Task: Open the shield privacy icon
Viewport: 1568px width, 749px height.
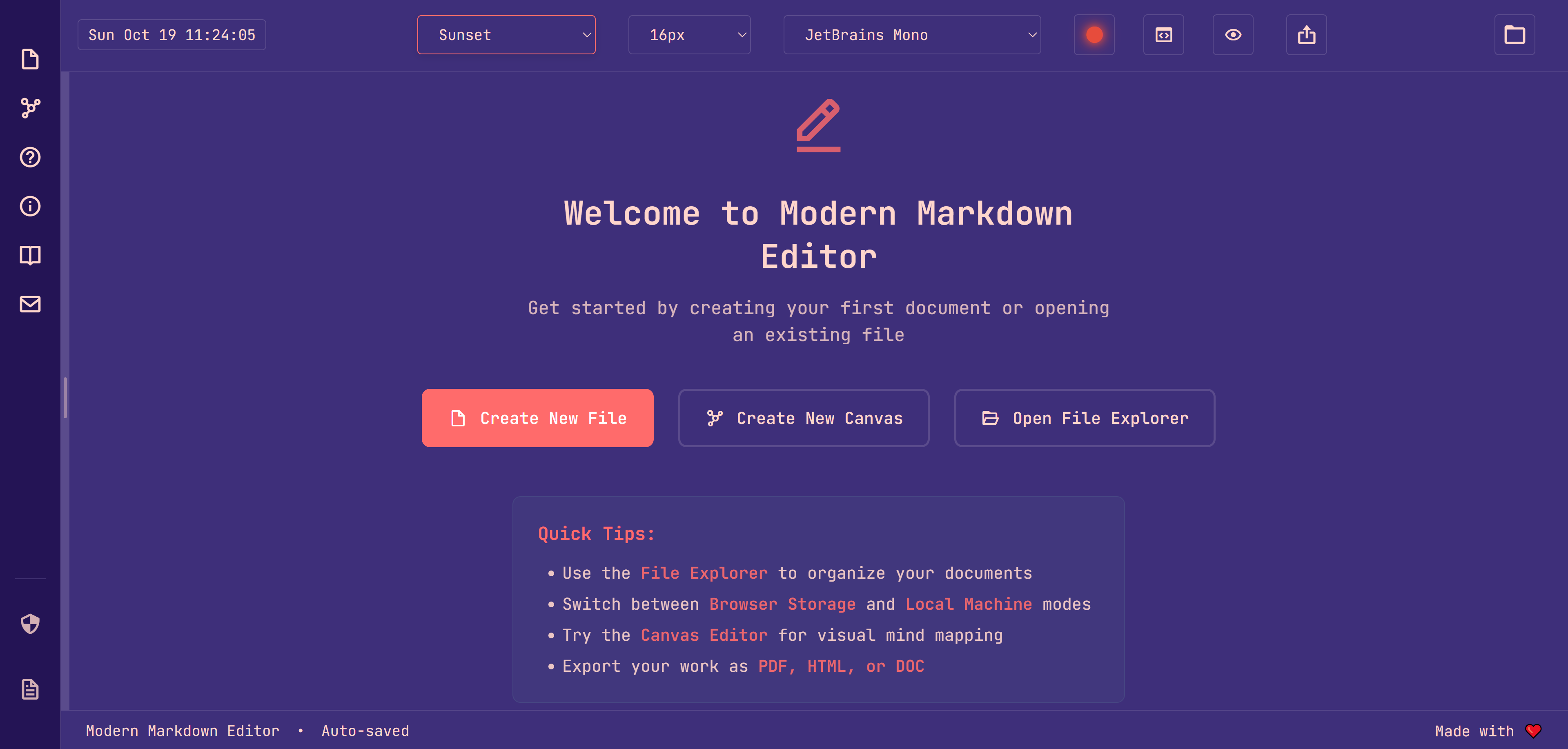Action: (30, 624)
